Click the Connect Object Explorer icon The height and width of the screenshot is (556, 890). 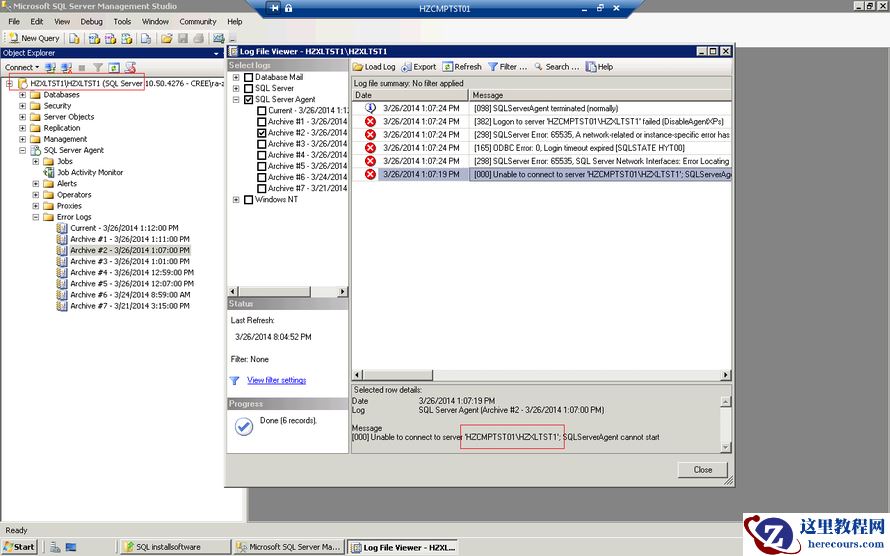point(51,68)
